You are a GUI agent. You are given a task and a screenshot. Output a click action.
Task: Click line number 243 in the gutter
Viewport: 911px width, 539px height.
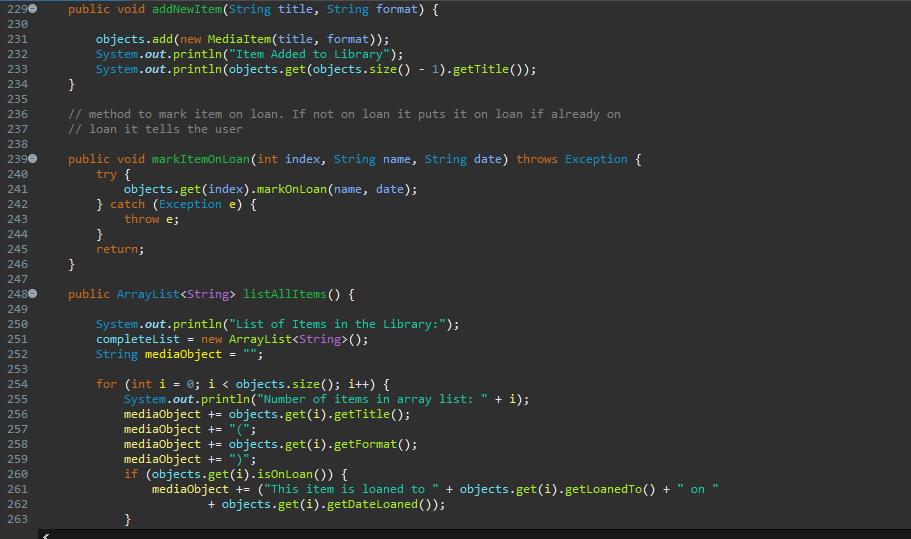pos(17,219)
